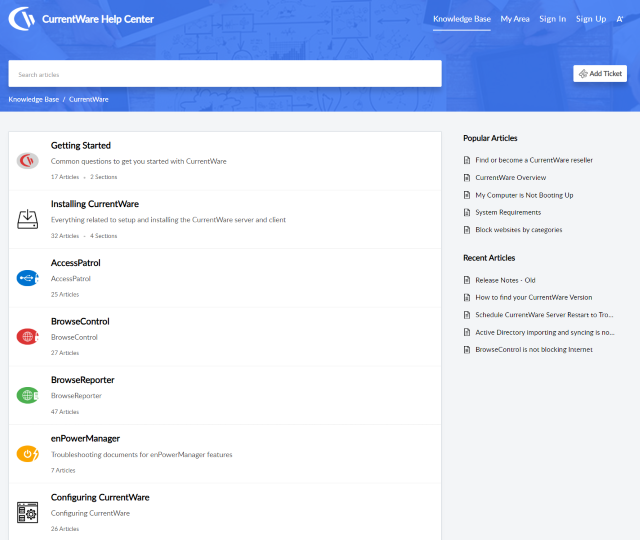
Task: Click the enPowerManager orange power icon
Action: coord(27,454)
